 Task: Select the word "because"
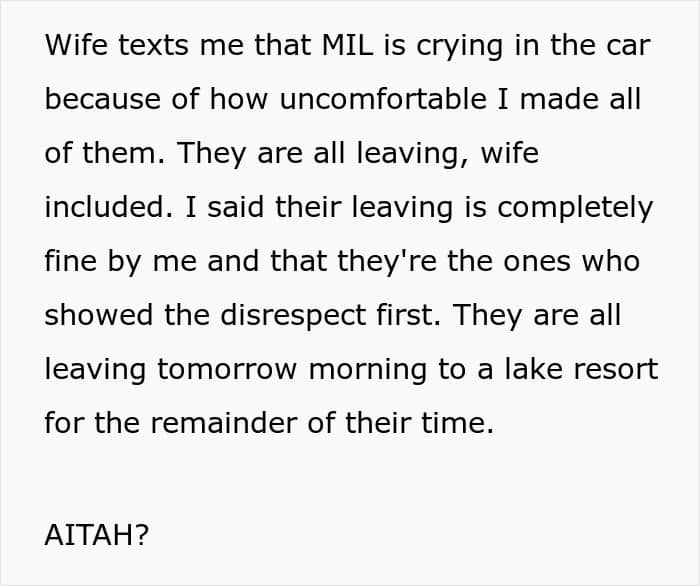point(103,99)
